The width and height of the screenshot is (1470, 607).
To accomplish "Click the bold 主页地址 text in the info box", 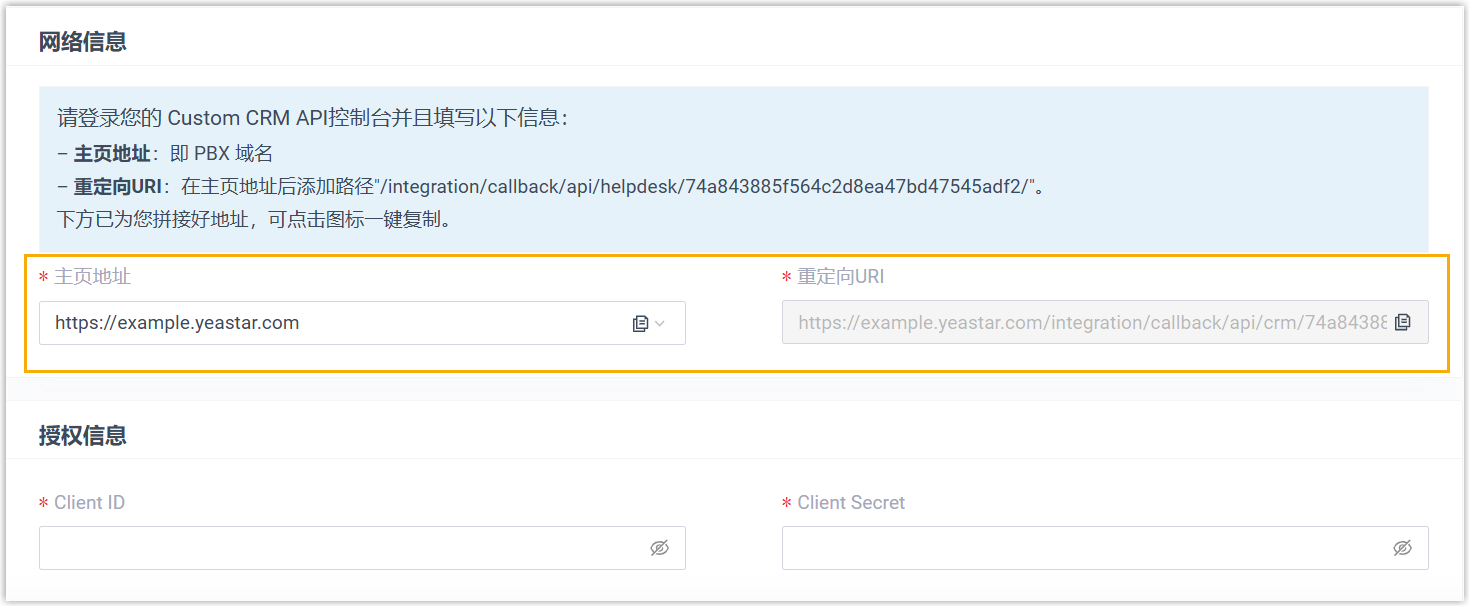I will coord(112,154).
